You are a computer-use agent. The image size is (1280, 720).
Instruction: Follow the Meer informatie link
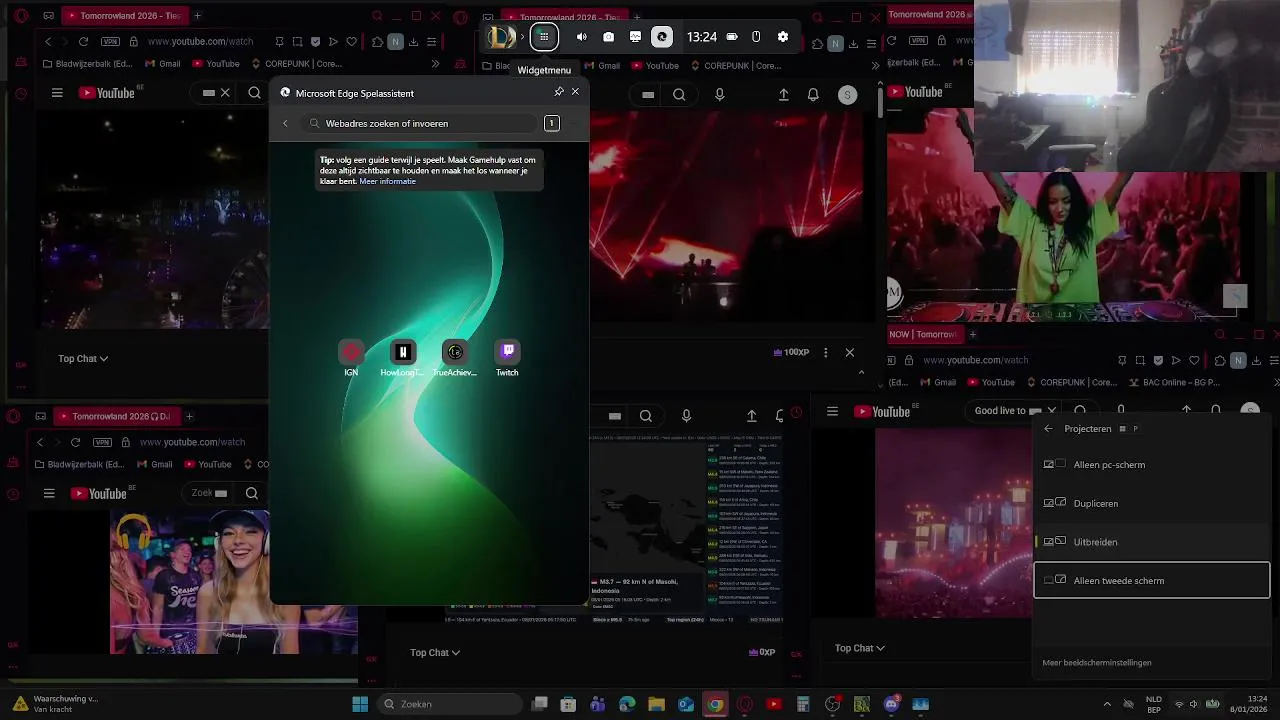coord(388,182)
